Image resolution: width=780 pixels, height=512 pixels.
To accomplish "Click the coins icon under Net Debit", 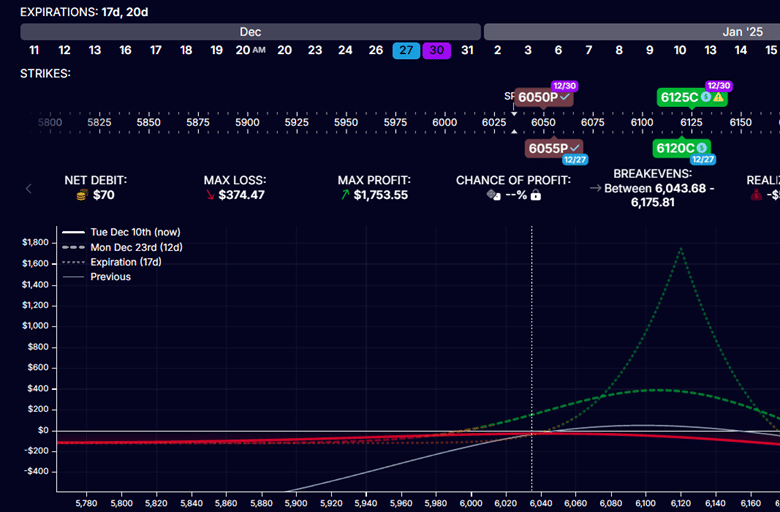I will pyautogui.click(x=82, y=195).
